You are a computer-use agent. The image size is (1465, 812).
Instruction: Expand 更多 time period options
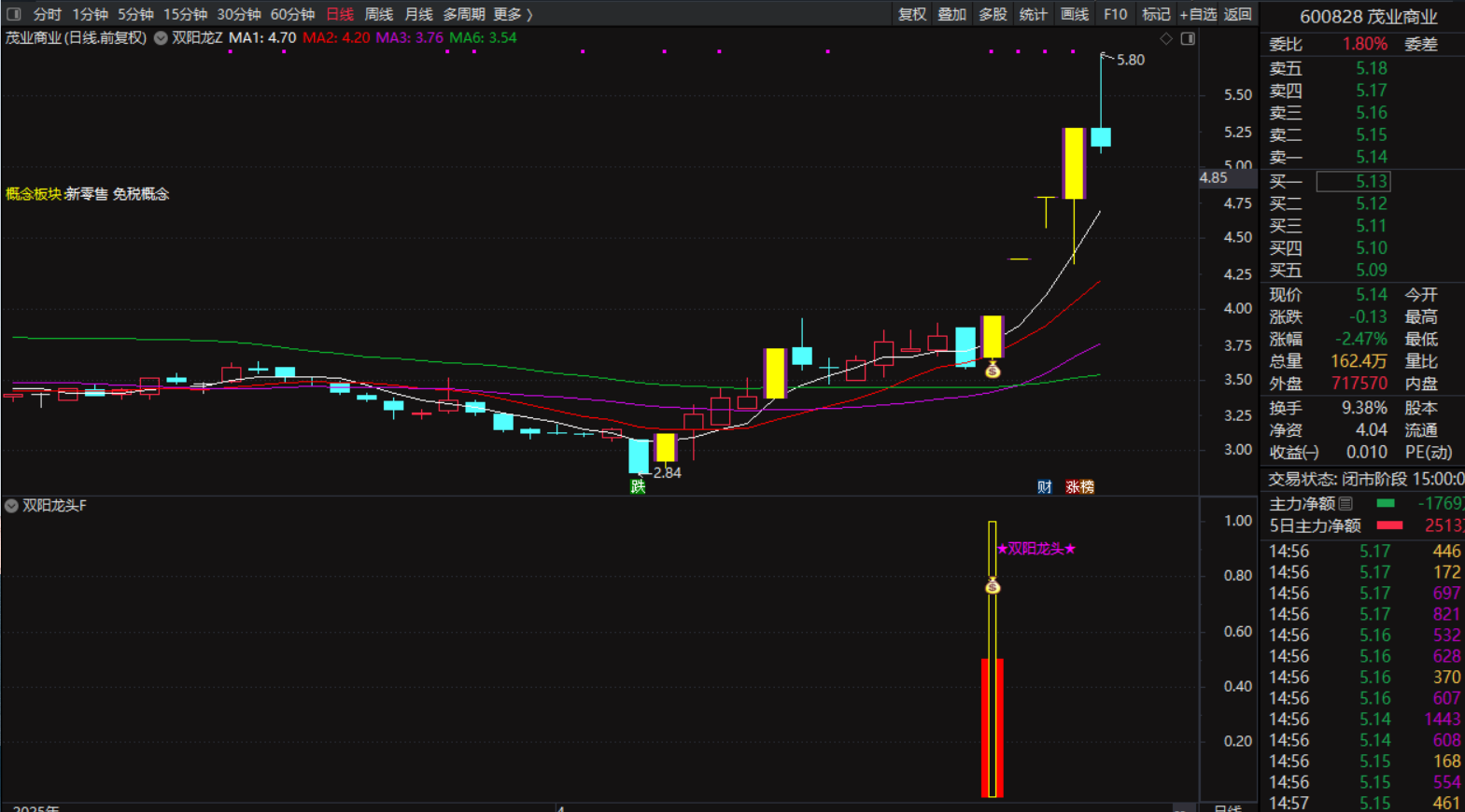coord(513,14)
